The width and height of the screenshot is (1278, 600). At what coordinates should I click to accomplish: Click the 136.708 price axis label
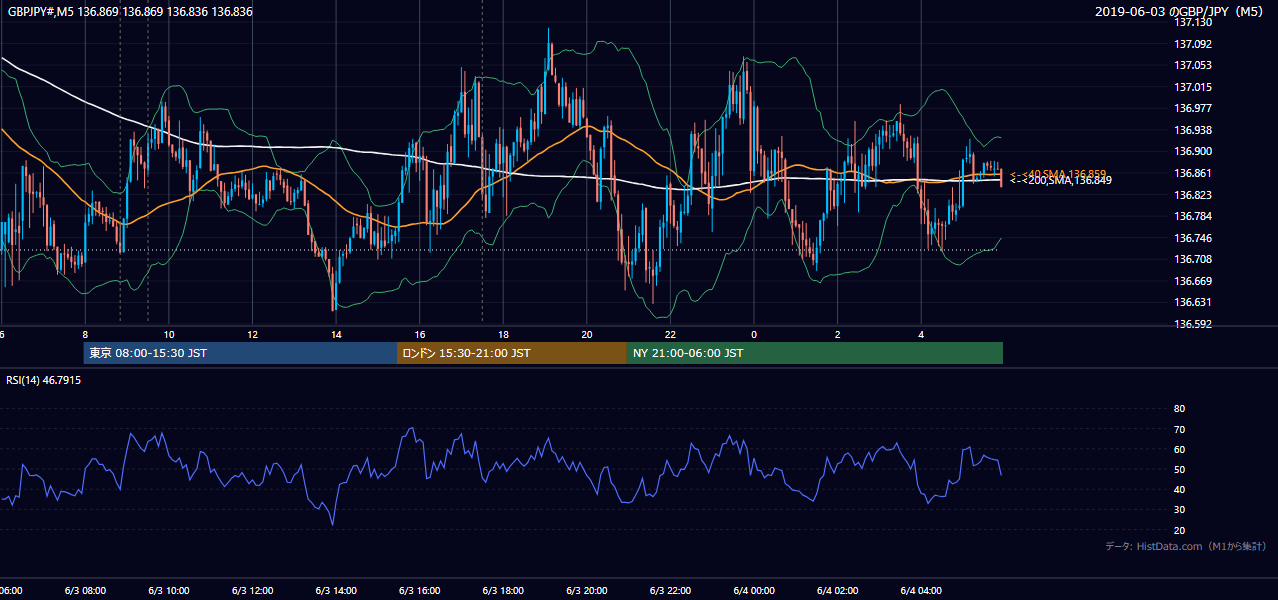1192,259
